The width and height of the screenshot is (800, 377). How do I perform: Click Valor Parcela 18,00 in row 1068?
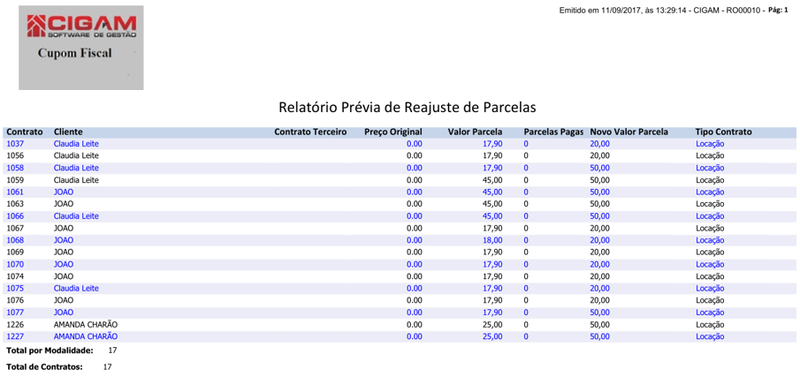[492, 240]
